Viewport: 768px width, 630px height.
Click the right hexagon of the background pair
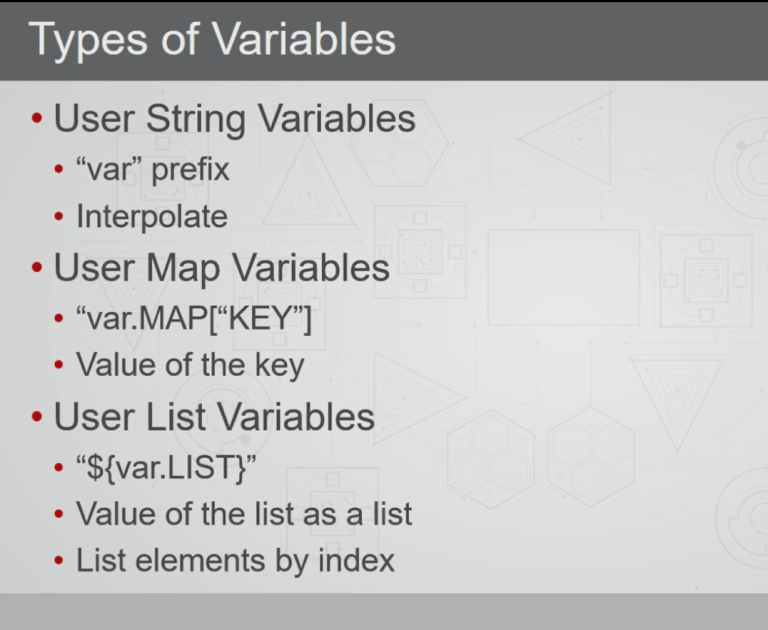[x=591, y=455]
